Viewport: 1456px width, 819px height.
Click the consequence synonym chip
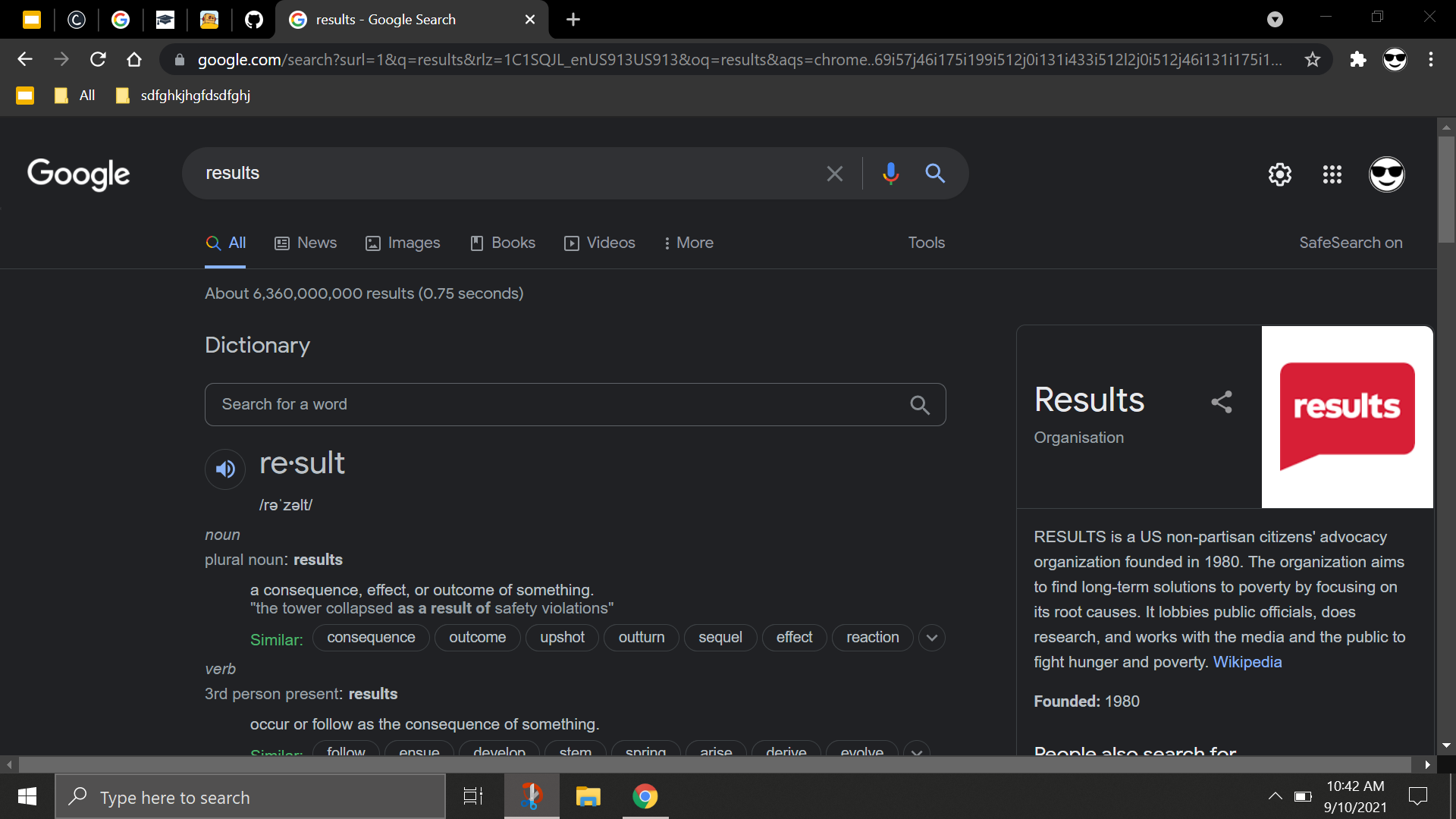pyautogui.click(x=371, y=638)
